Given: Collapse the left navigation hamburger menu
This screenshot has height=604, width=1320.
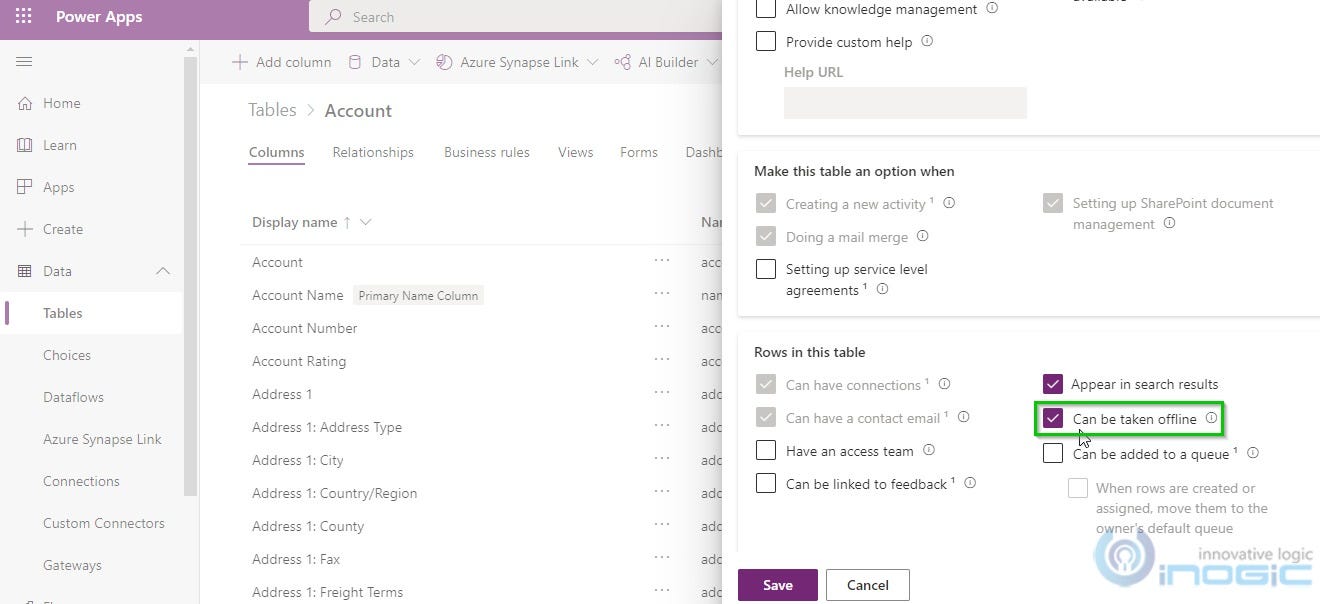Looking at the screenshot, I should tap(24, 62).
